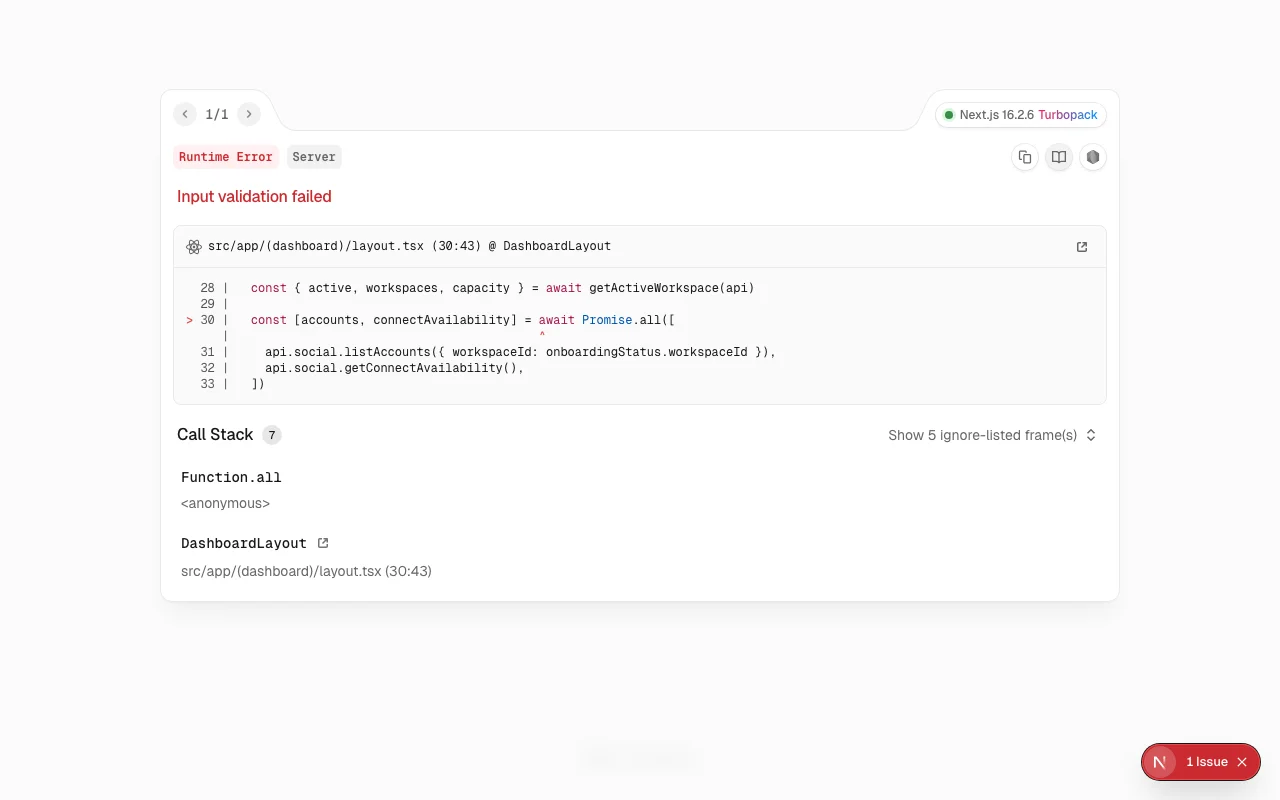The image size is (1280, 800).
Task: Click React icon beside layout.tsx path
Action: coord(194,247)
